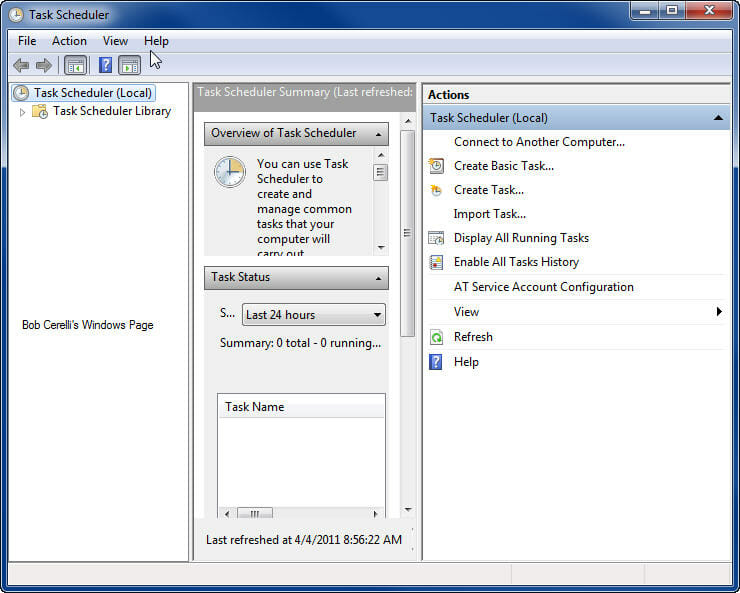Click the summary pane scroll down arrow

408,509
